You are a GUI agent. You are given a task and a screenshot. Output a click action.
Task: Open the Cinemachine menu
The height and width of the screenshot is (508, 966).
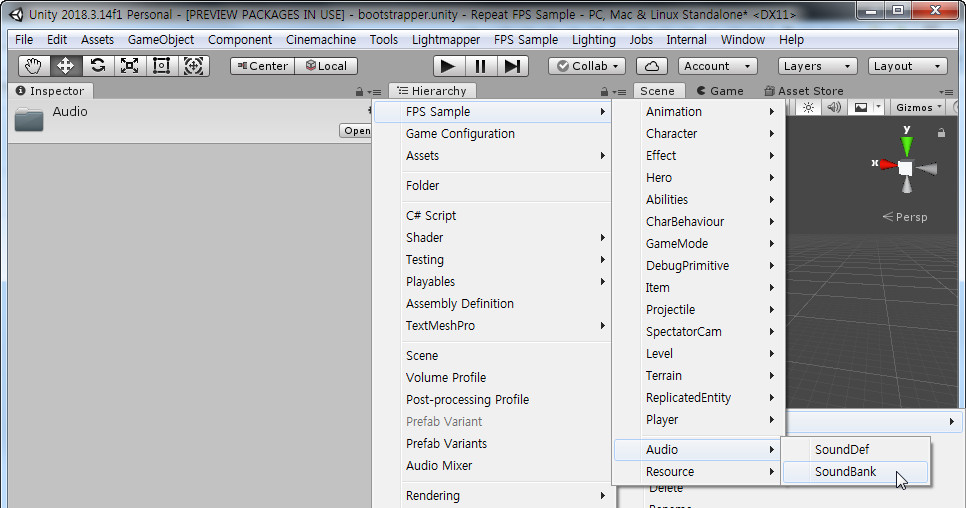coord(321,39)
